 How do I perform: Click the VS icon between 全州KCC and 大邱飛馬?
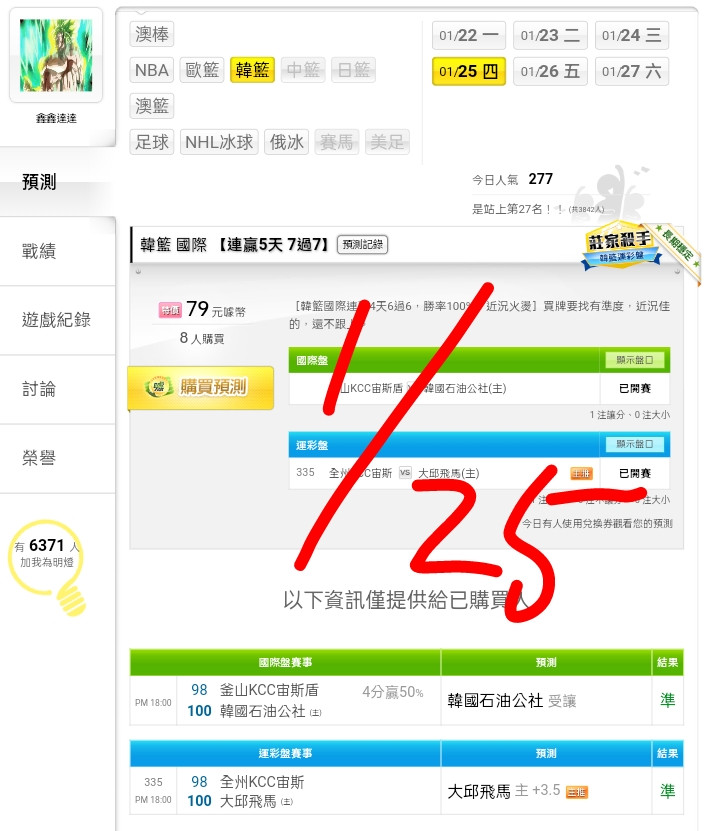(x=405, y=473)
